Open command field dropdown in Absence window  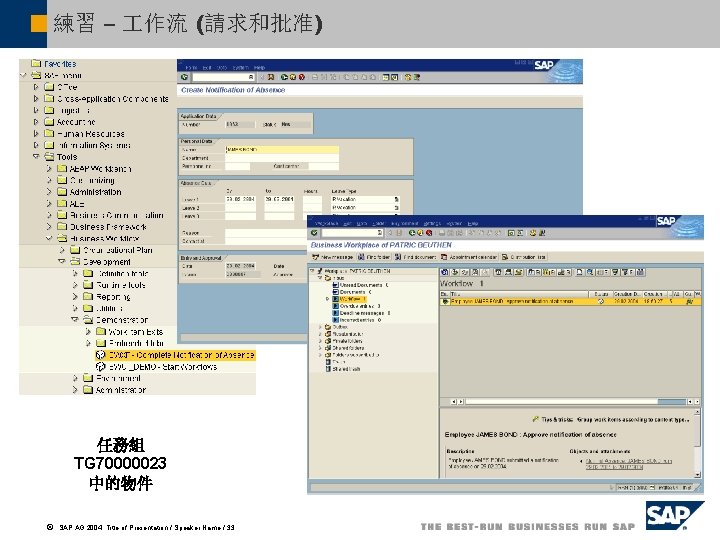pyautogui.click(x=251, y=77)
